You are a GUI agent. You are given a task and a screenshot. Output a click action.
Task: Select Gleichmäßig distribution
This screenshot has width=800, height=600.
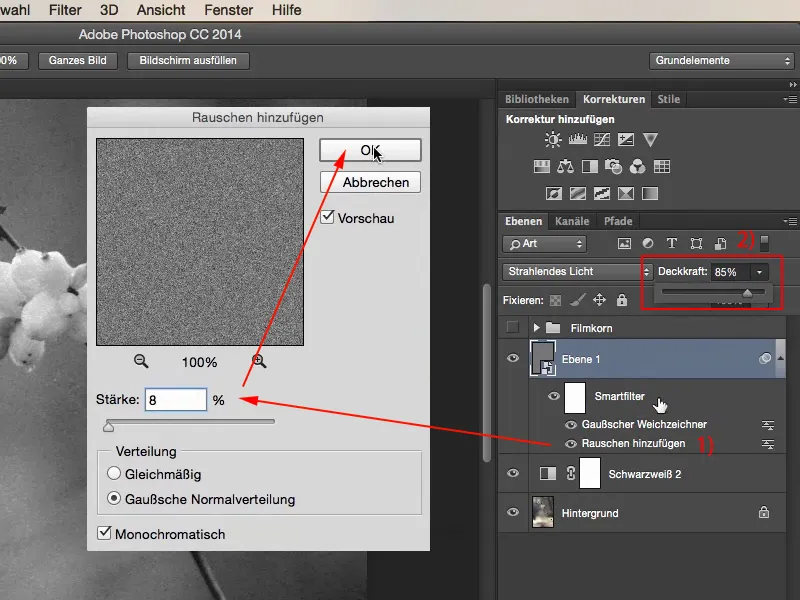point(114,473)
